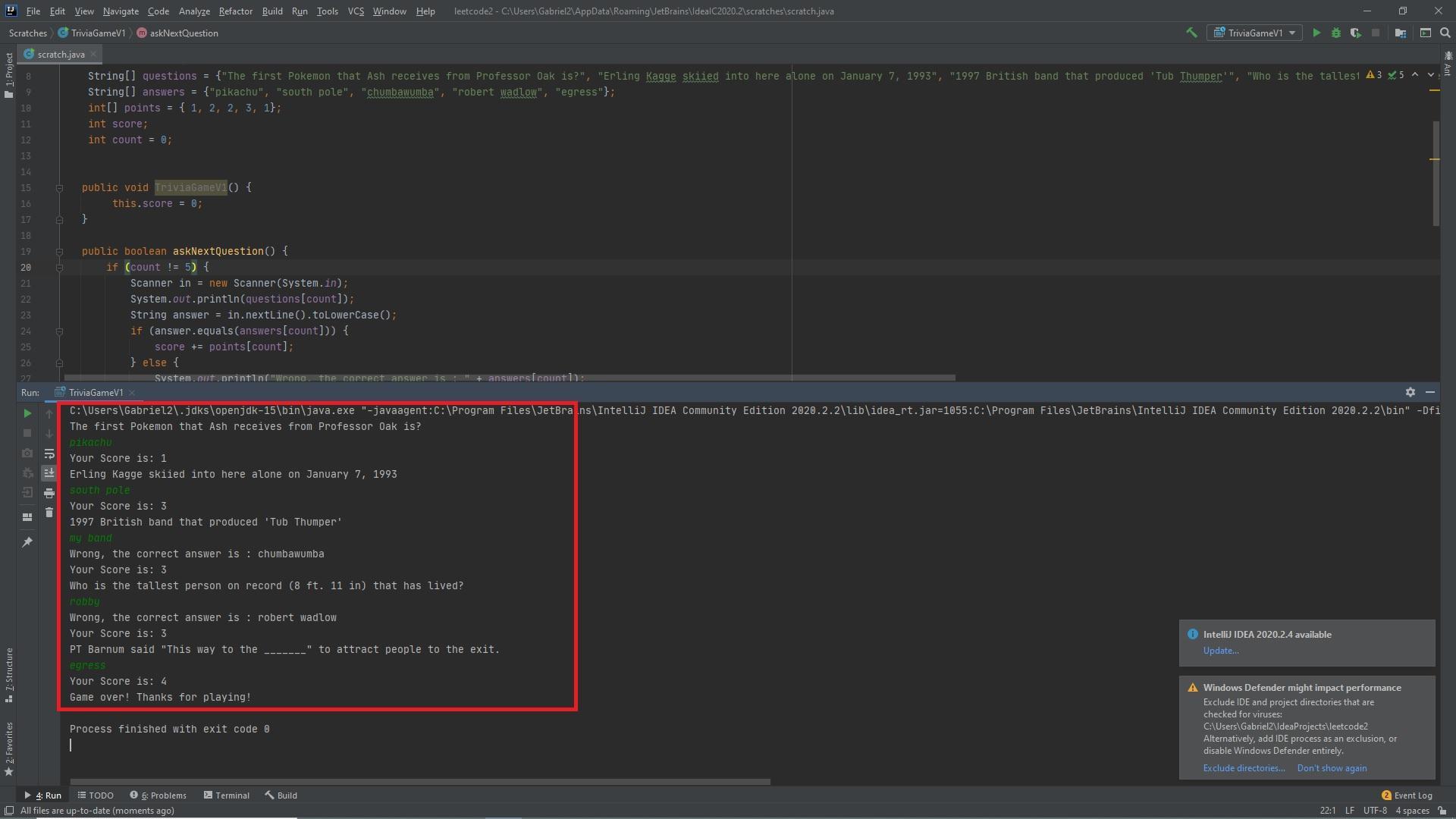The image size is (1456, 819).
Task: Print the console output
Action: pos(49,493)
